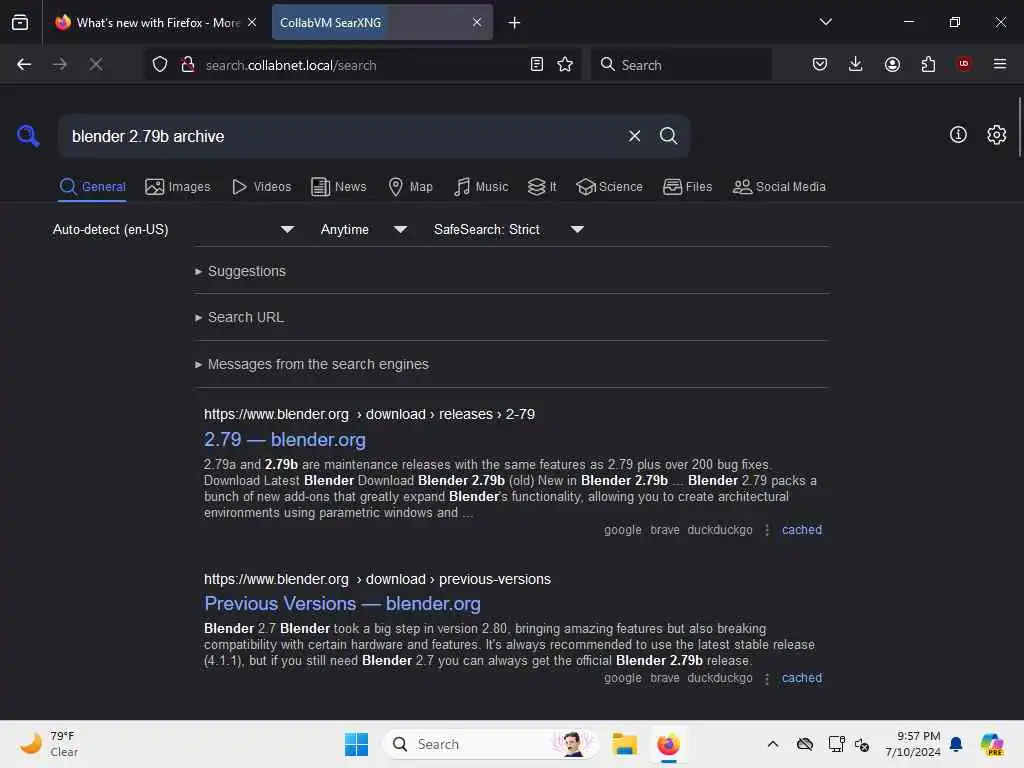This screenshot has height=768, width=1024.
Task: Clear the search query with the X icon
Action: coord(634,136)
